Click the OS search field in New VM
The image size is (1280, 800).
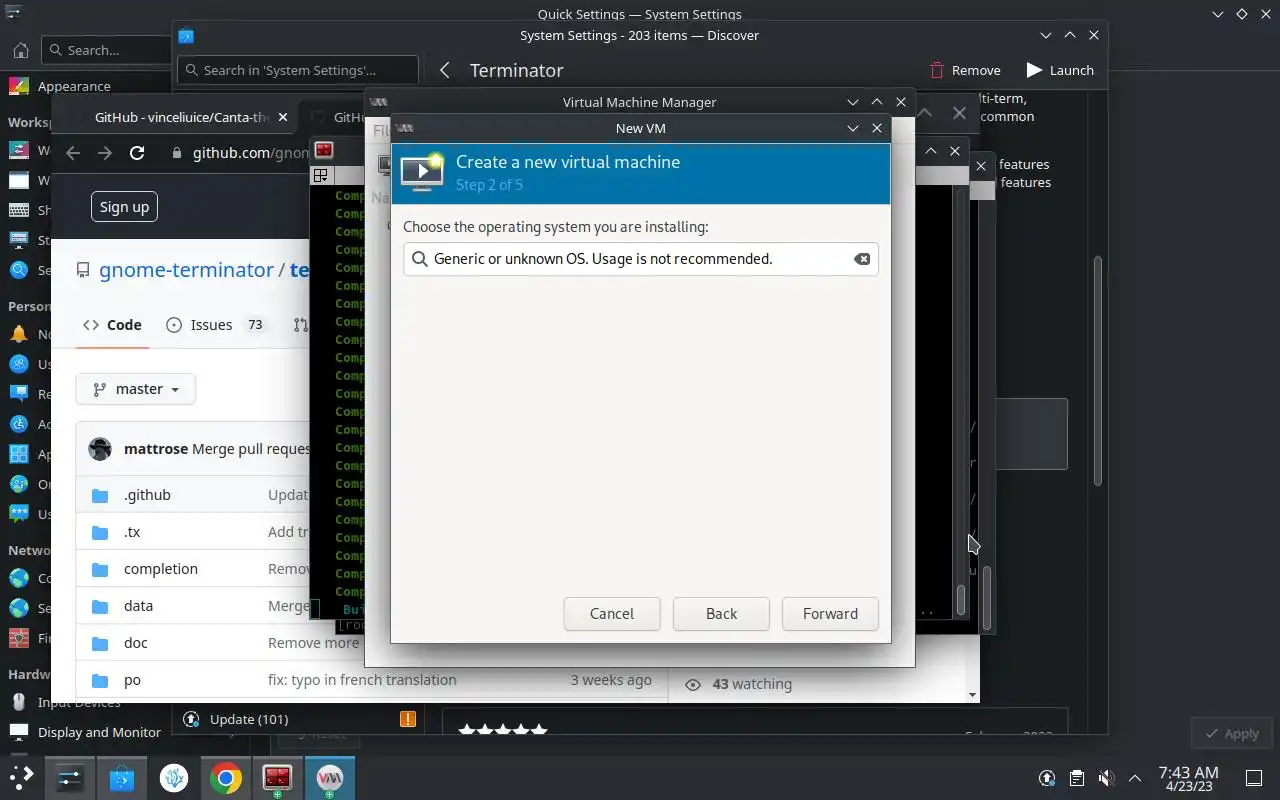(x=641, y=259)
